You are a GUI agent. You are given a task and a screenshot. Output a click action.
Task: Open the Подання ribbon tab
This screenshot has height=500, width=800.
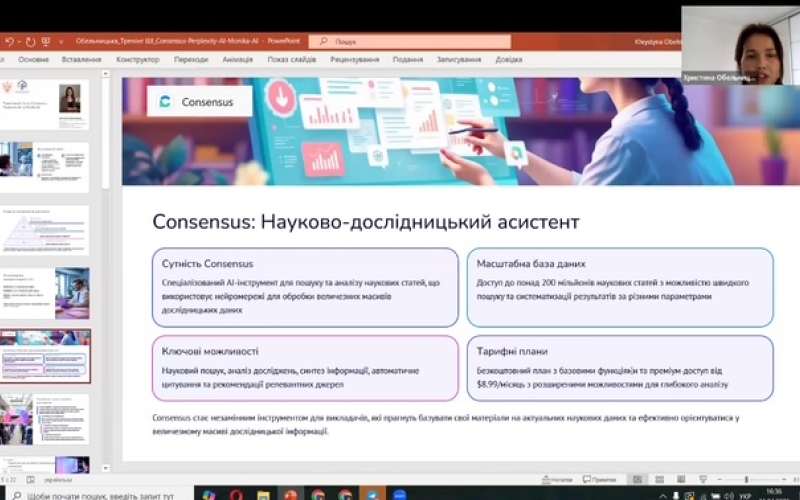[408, 59]
